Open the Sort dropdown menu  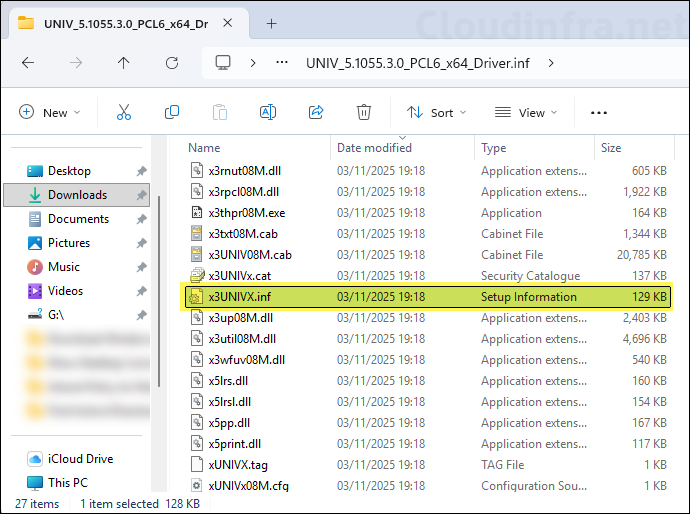(x=436, y=113)
